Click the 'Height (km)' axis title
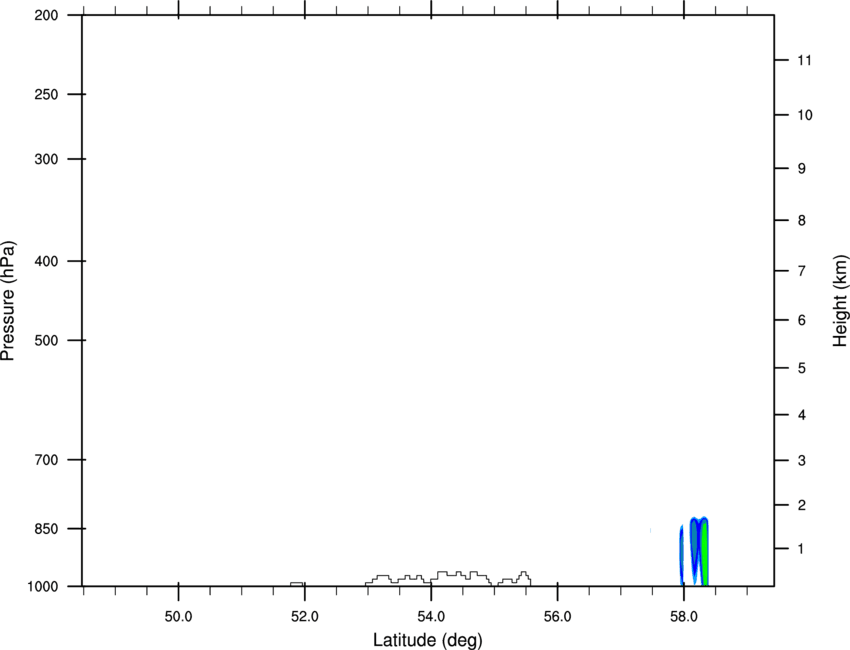Viewport: 850px width, 650px height. point(840,300)
